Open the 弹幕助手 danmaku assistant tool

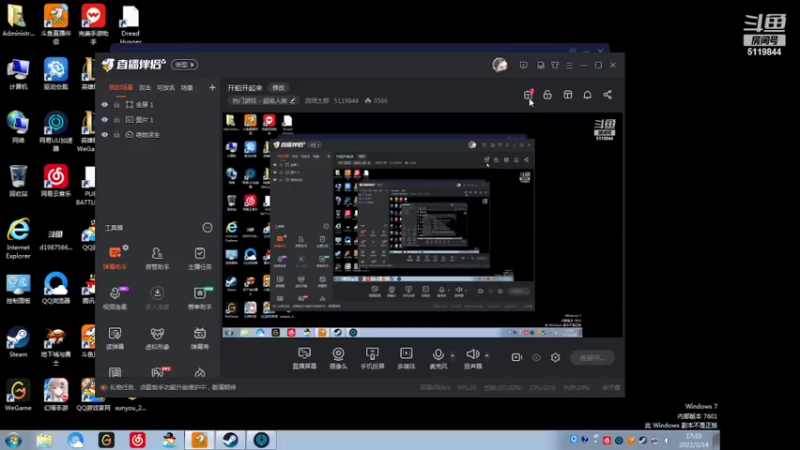[x=115, y=257]
